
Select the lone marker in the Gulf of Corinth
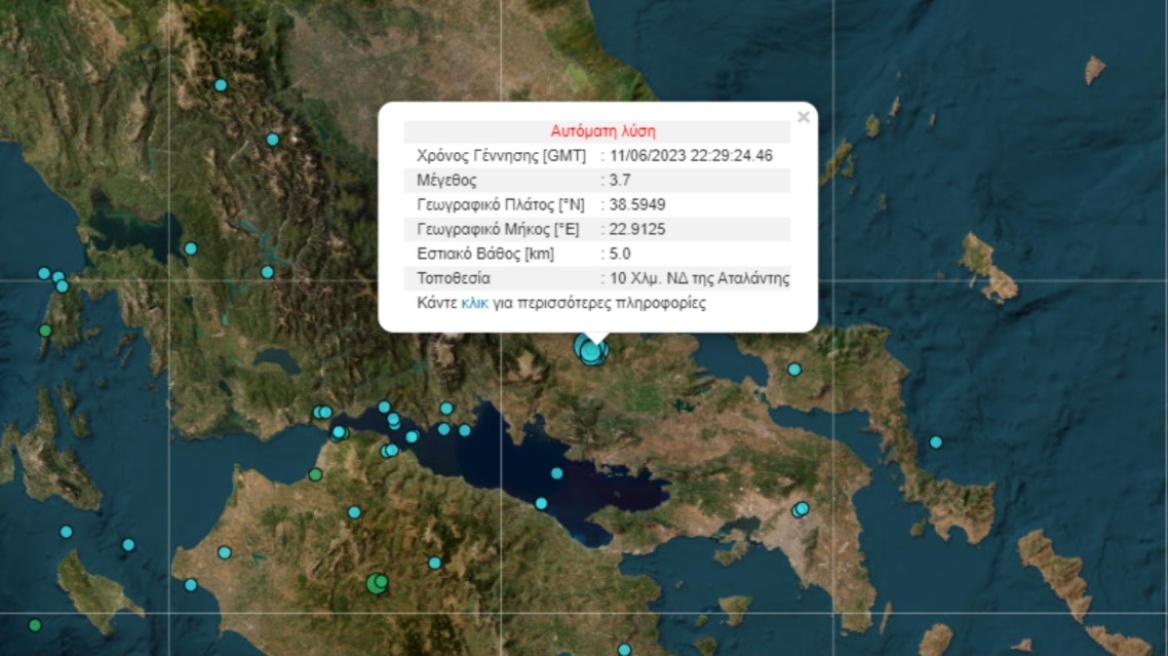(556, 472)
